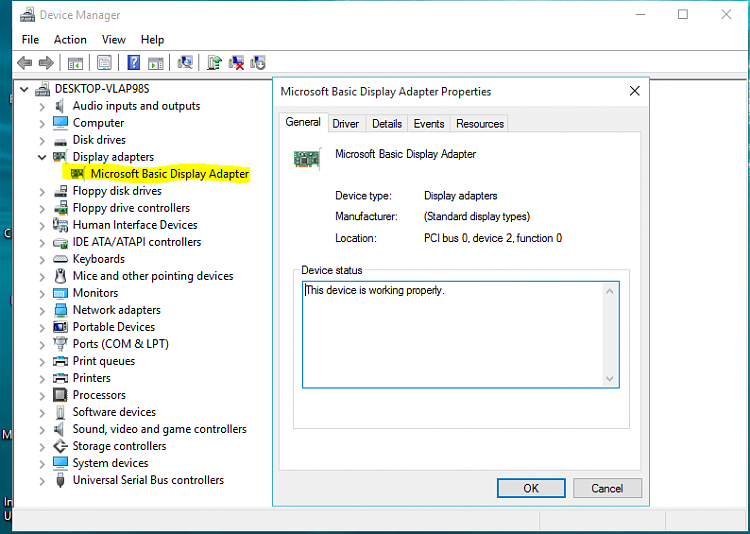Select the Print queues tree label
Image resolution: width=750 pixels, height=534 pixels.
[x=104, y=361]
